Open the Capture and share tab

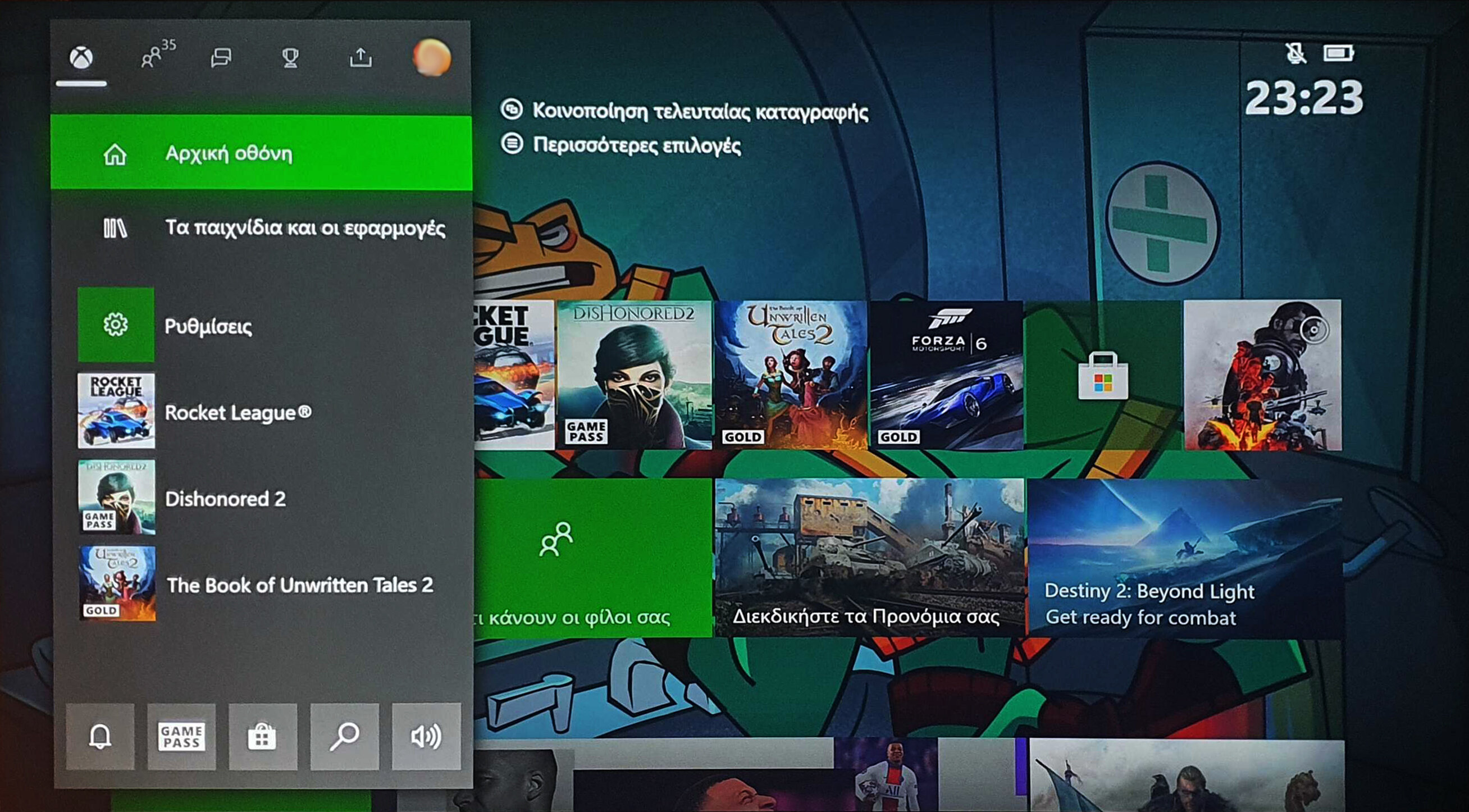click(x=361, y=57)
